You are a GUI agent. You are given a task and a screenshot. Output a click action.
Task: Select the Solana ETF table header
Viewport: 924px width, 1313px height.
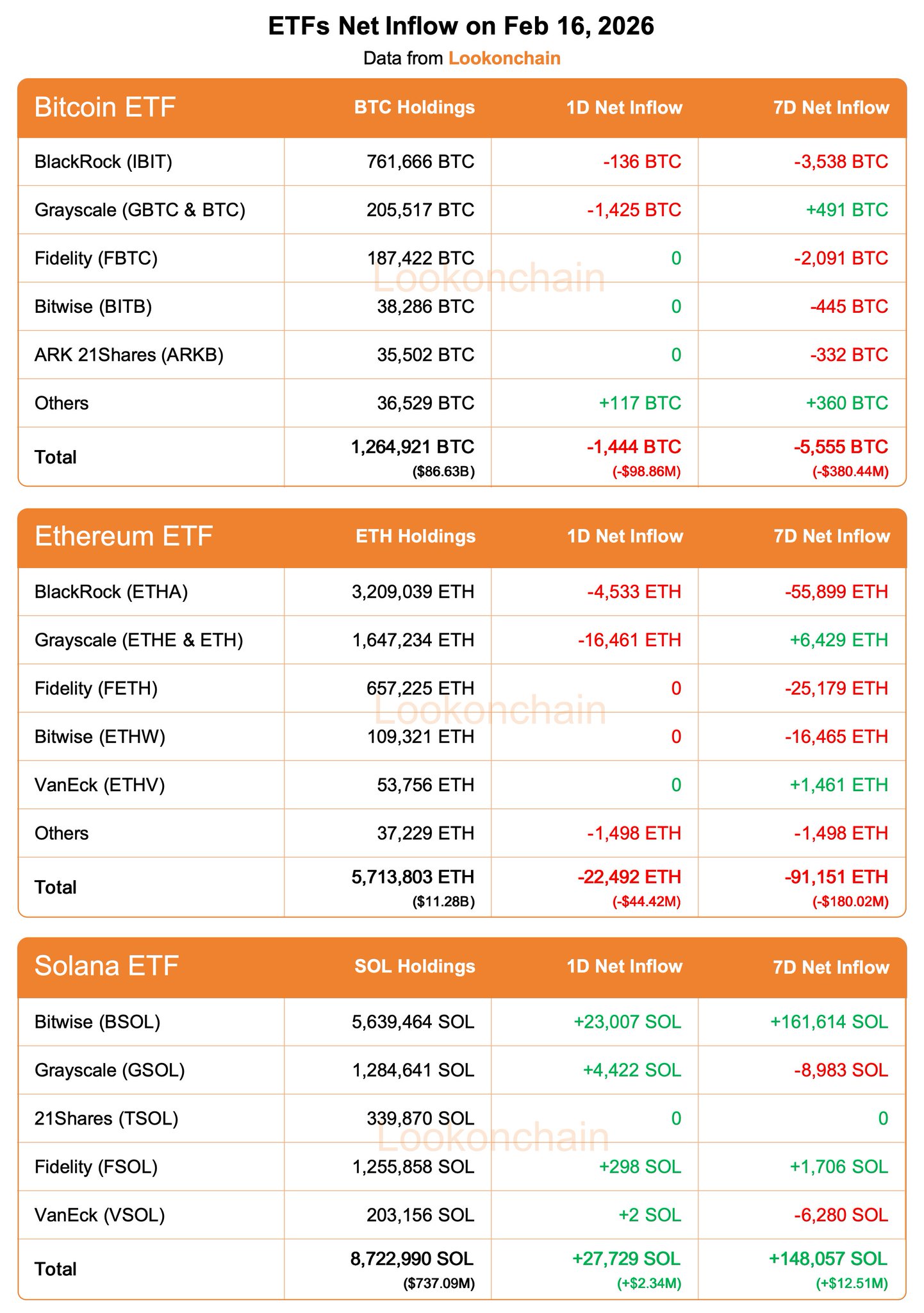click(106, 966)
